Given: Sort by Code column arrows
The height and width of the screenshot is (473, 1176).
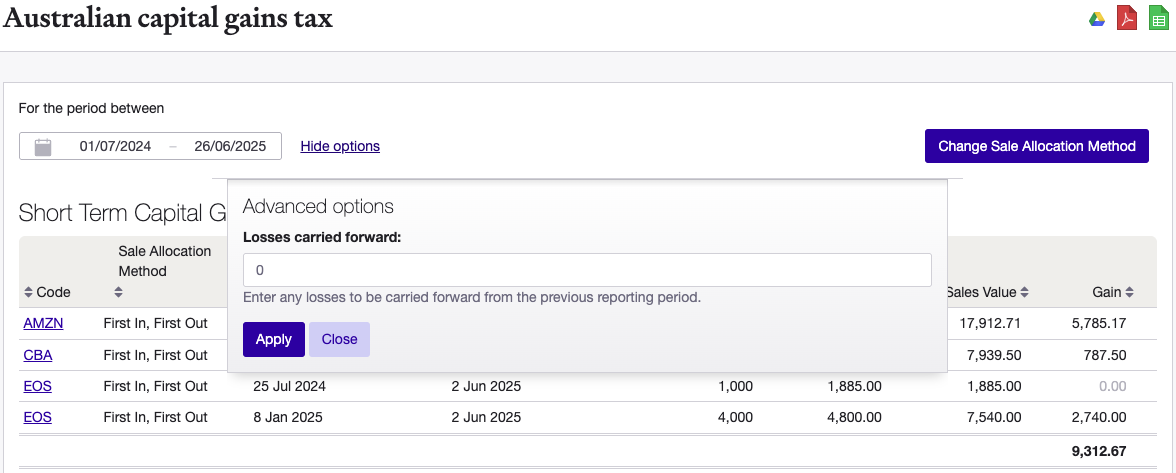Looking at the screenshot, I should pos(28,293).
